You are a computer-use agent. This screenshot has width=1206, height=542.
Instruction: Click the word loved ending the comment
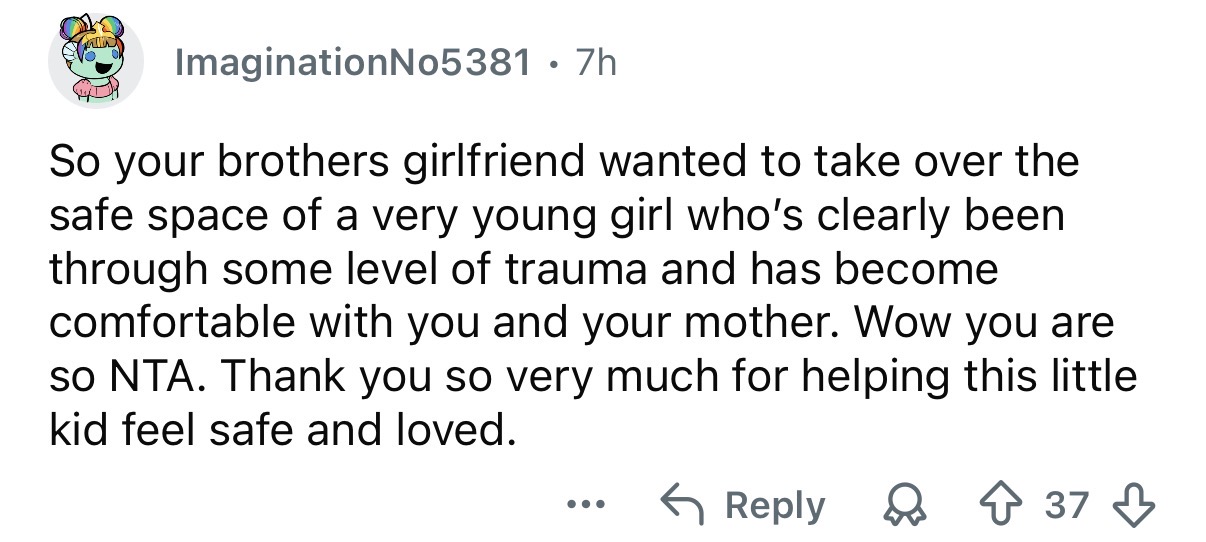tap(450, 432)
